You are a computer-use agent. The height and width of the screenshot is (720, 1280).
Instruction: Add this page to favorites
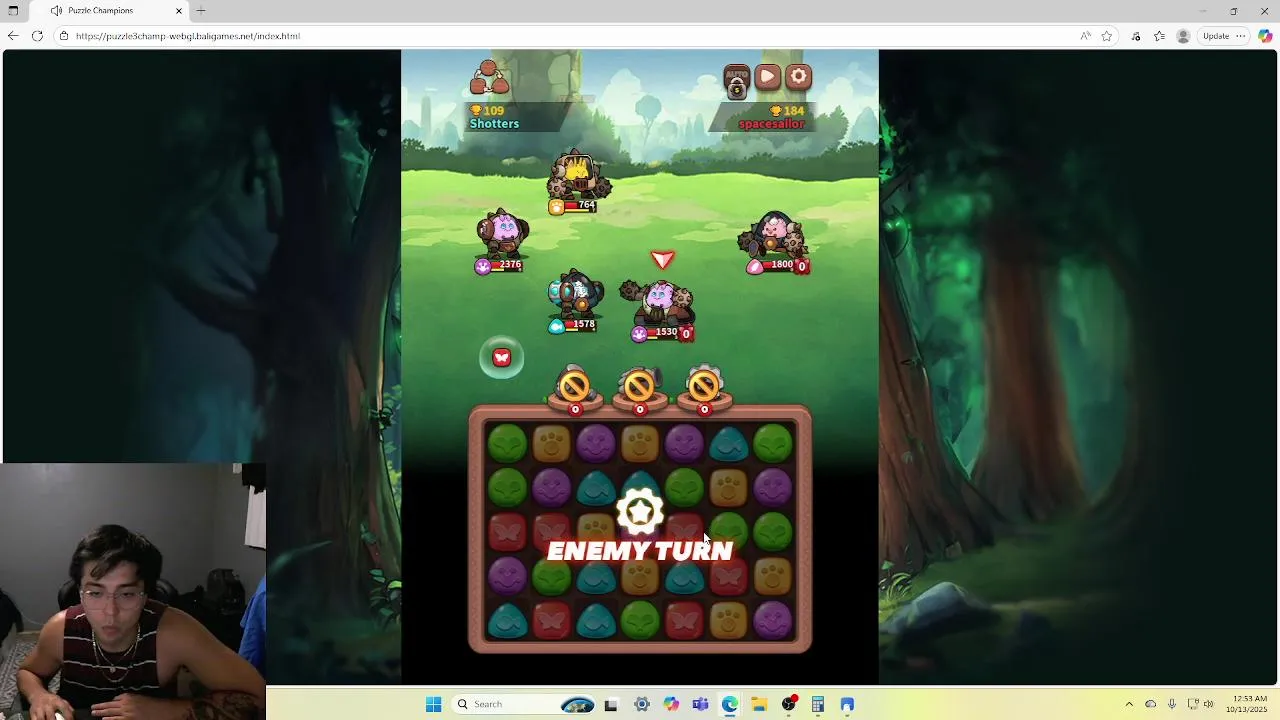tap(1107, 36)
